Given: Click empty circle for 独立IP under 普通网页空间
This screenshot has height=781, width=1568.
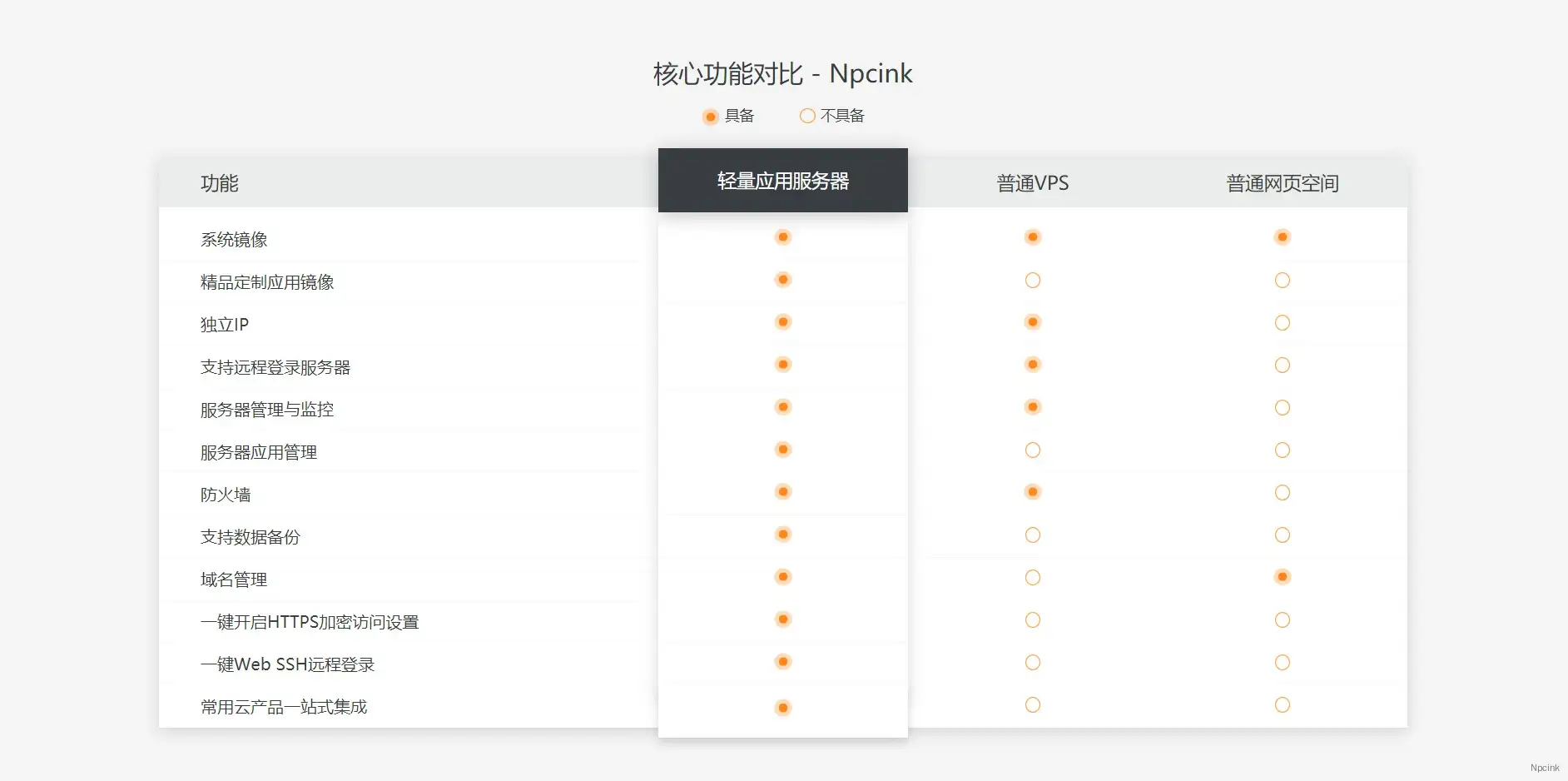Looking at the screenshot, I should (1282, 323).
